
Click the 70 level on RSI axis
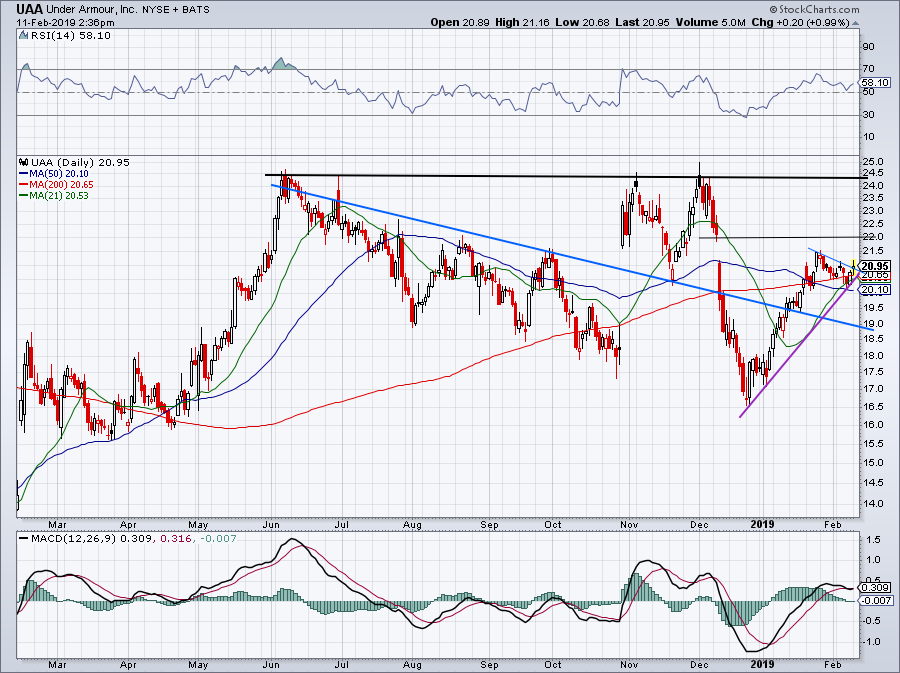pyautogui.click(x=868, y=69)
